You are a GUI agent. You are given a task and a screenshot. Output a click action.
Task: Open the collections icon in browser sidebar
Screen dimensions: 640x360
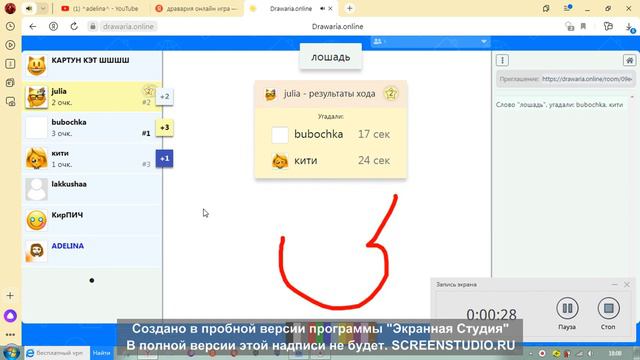[10, 82]
